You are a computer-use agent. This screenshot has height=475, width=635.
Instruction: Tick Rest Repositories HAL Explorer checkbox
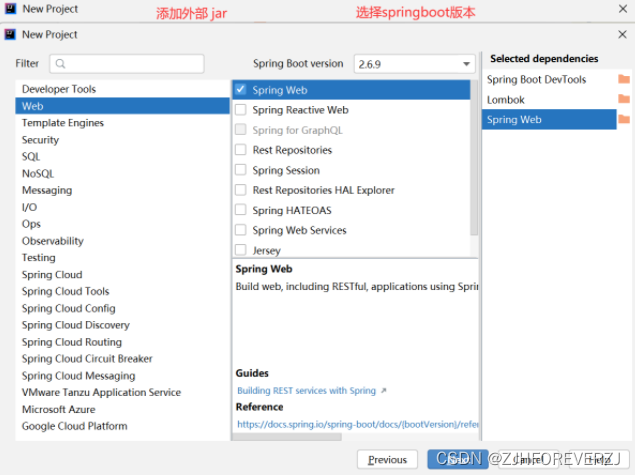click(241, 190)
